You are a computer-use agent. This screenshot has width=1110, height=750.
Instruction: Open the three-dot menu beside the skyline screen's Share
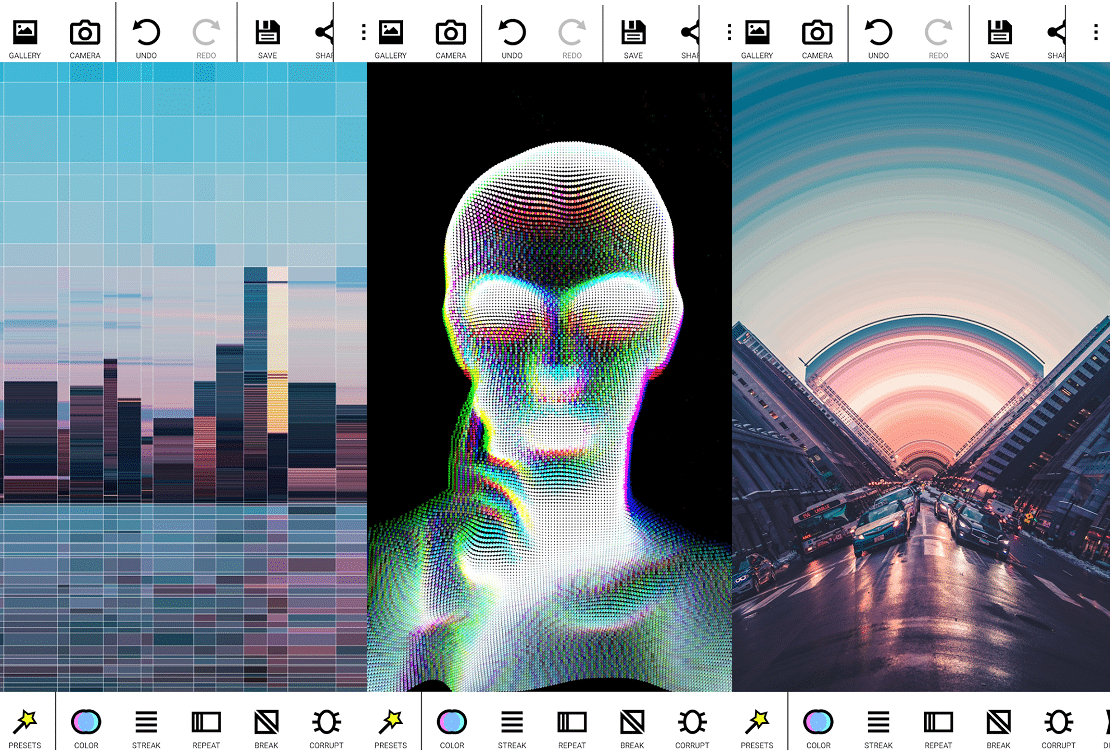363,32
